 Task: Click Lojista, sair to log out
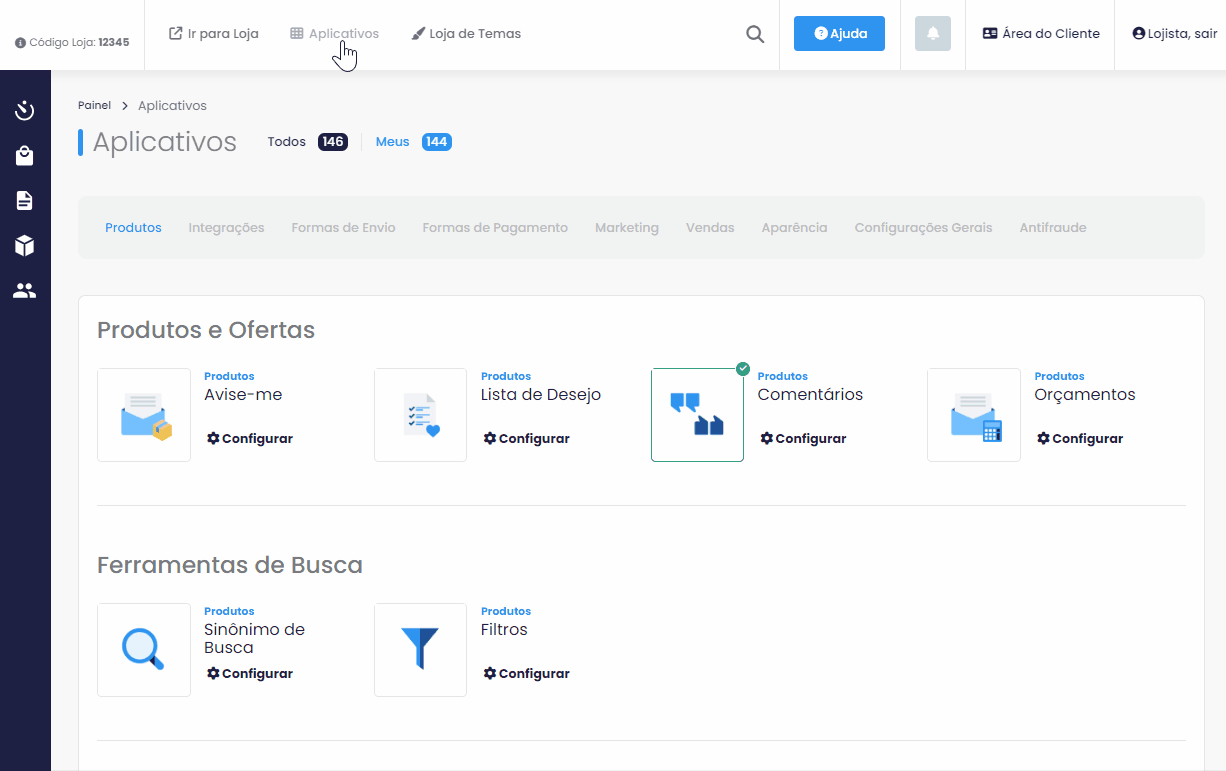[1174, 34]
